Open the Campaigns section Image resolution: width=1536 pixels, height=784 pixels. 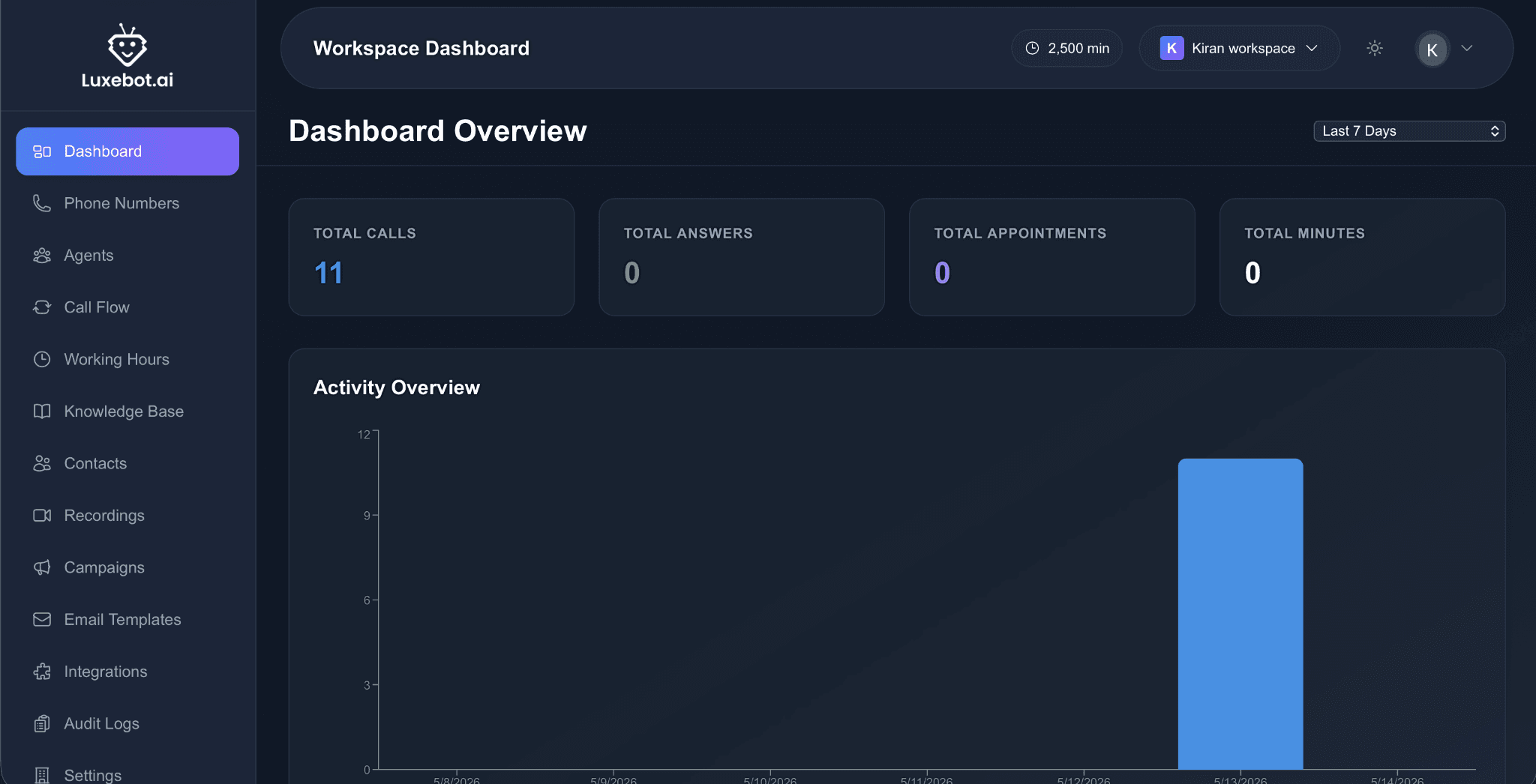point(127,567)
